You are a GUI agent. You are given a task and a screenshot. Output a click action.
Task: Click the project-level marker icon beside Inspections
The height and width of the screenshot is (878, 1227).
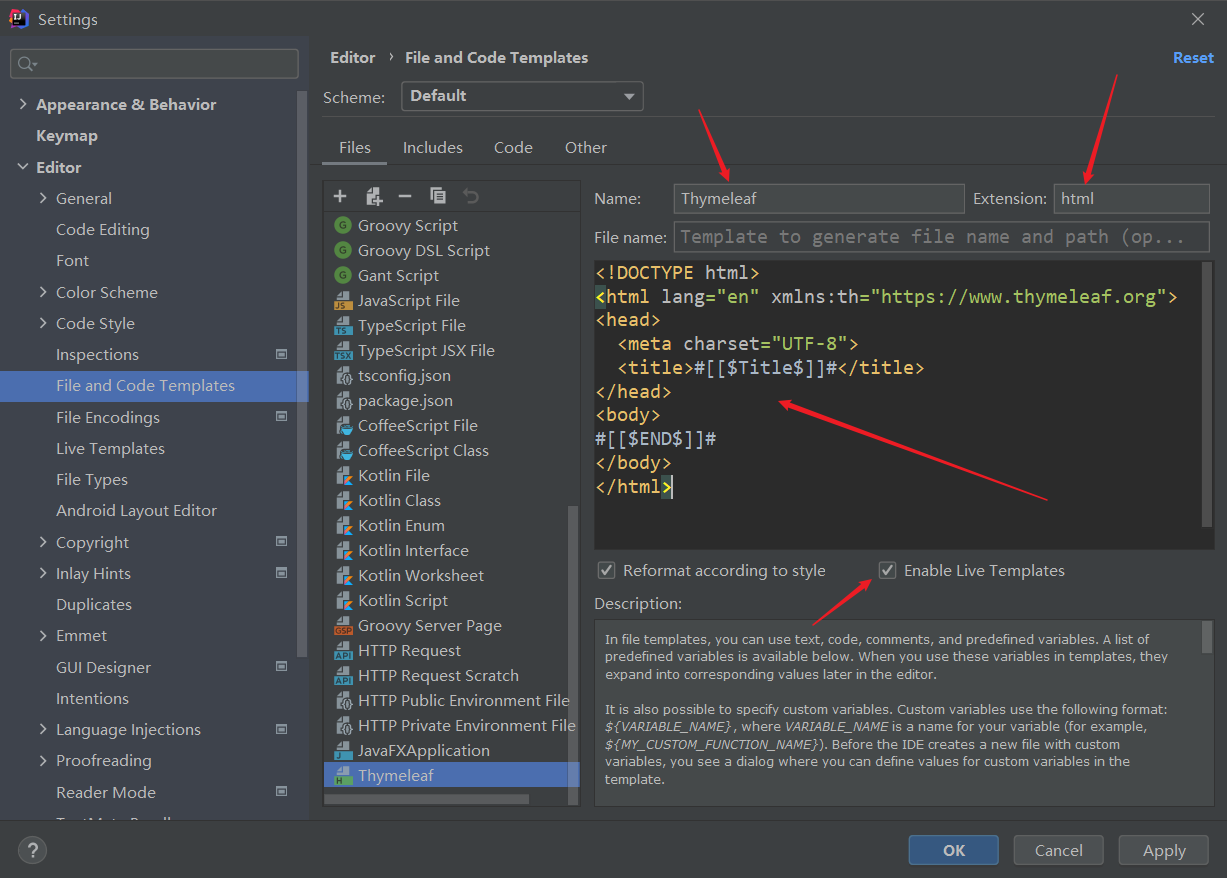[x=281, y=354]
